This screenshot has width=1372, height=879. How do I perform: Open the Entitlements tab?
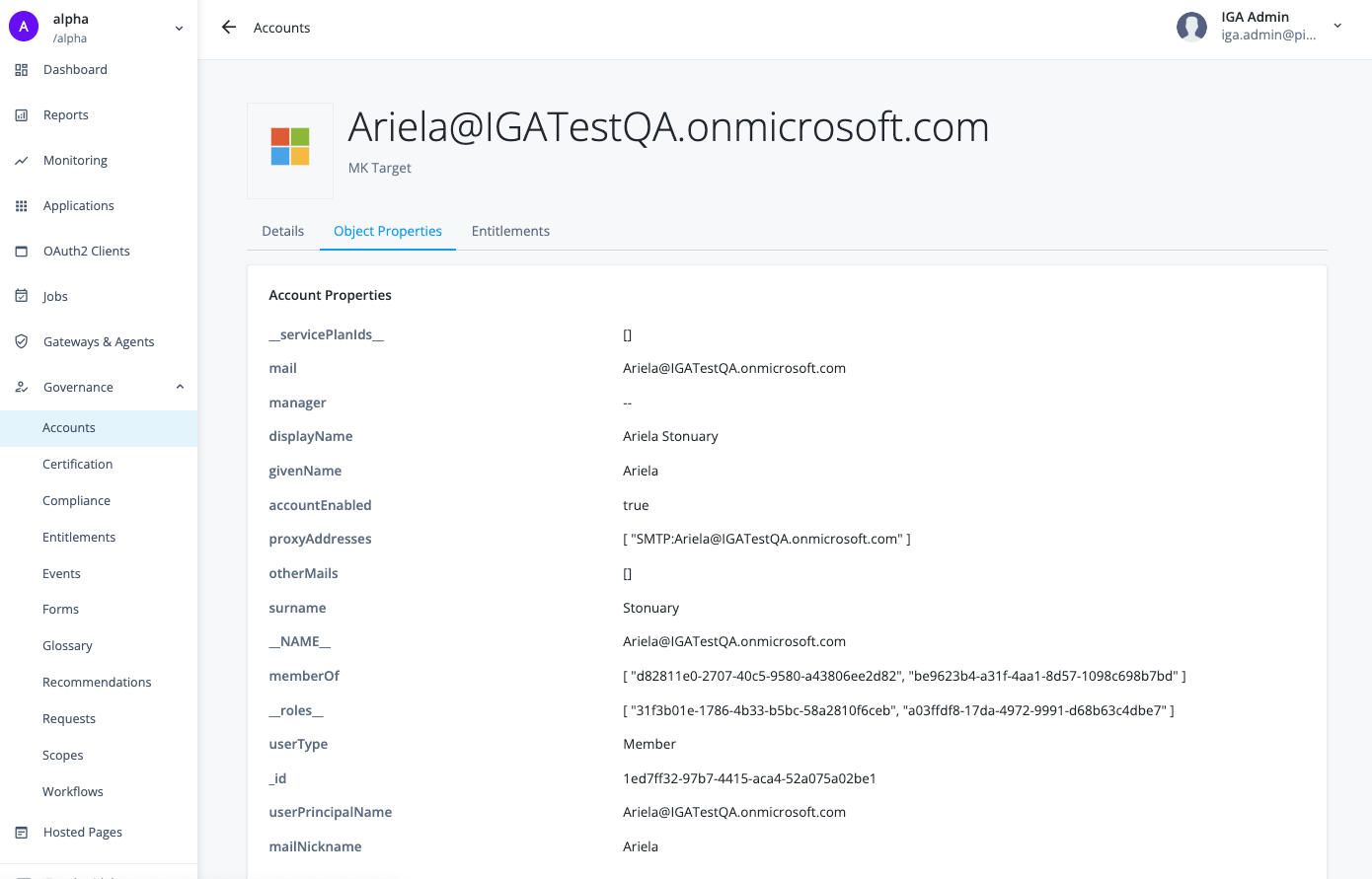point(510,230)
